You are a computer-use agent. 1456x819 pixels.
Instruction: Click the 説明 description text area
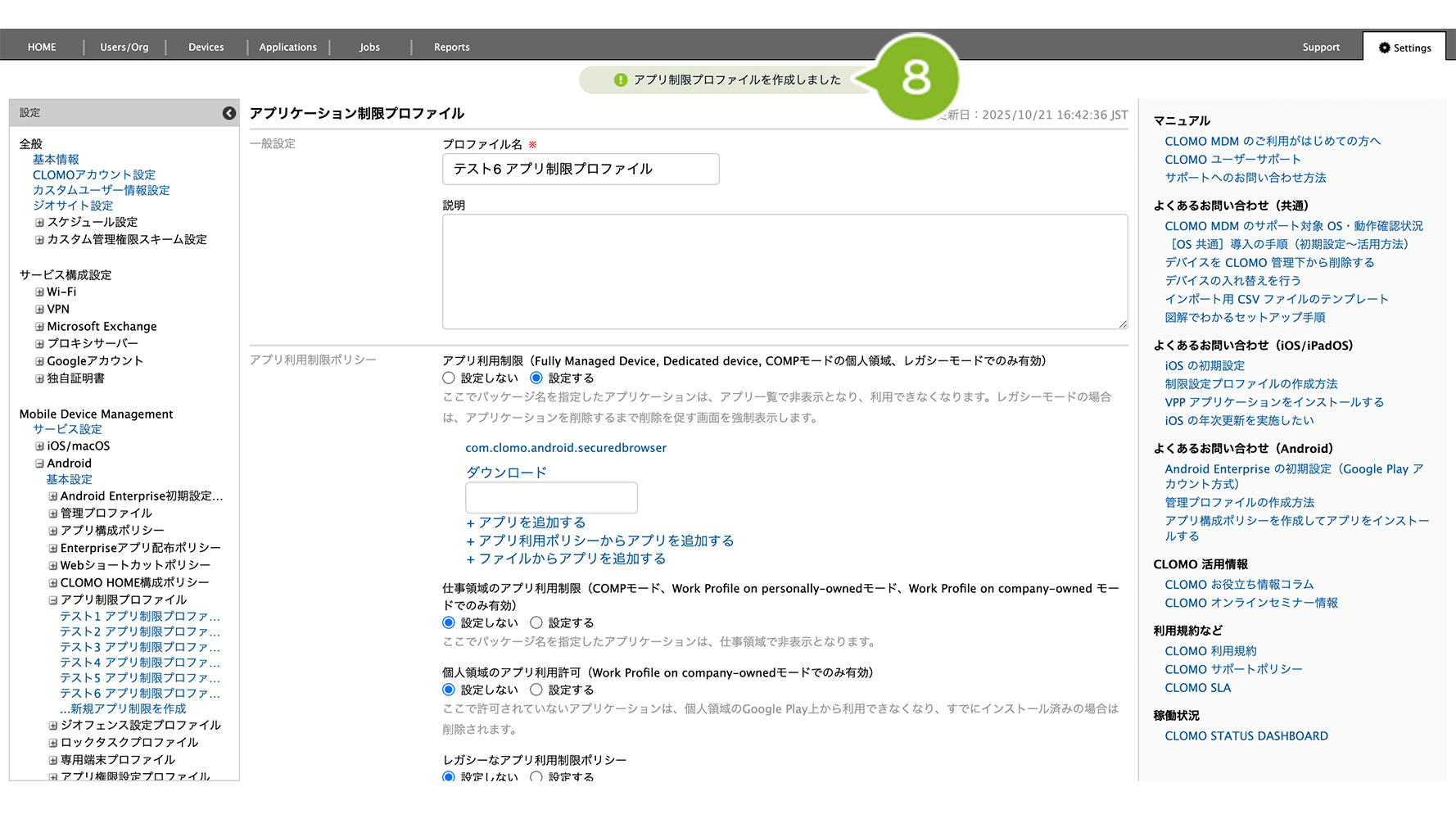[x=785, y=272]
